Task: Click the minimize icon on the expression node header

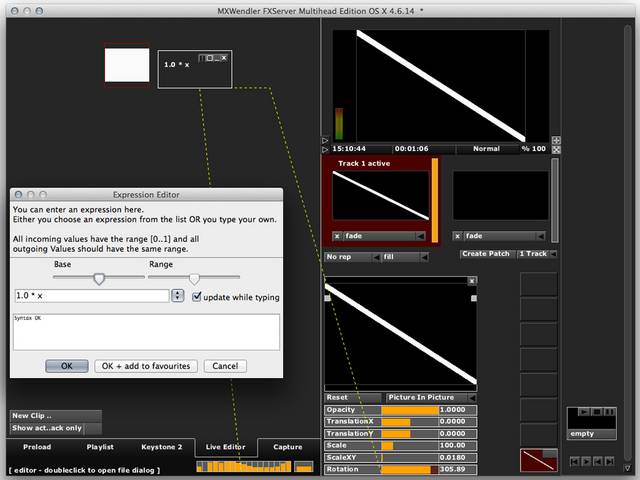Action: (x=217, y=58)
